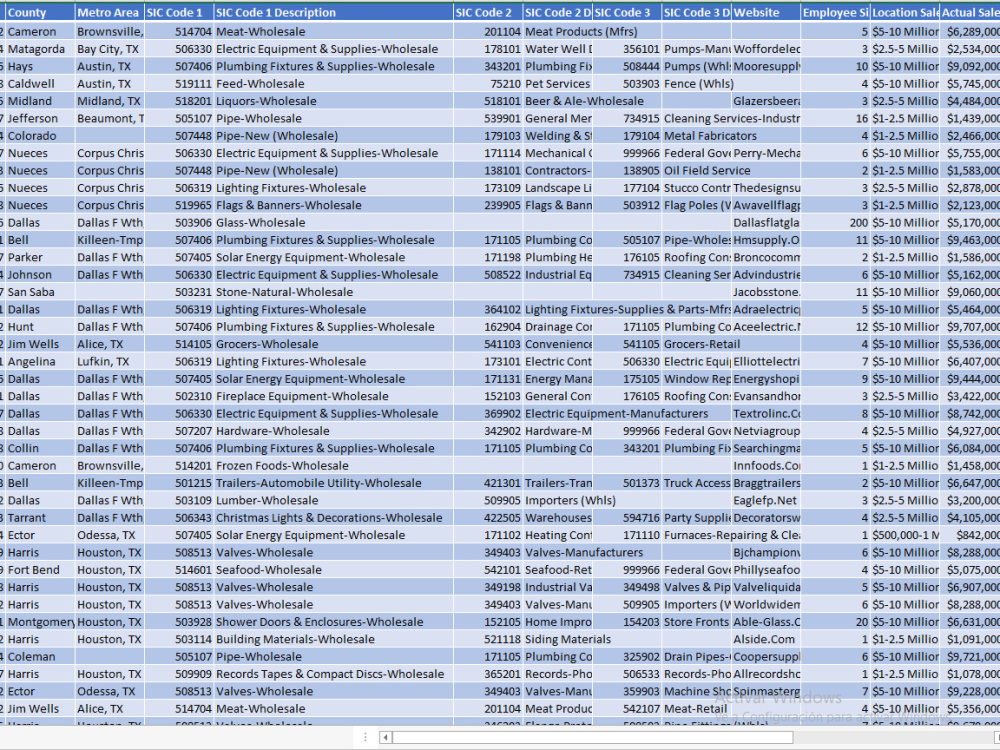Click the Eaglefp.Net website cell

coord(766,501)
